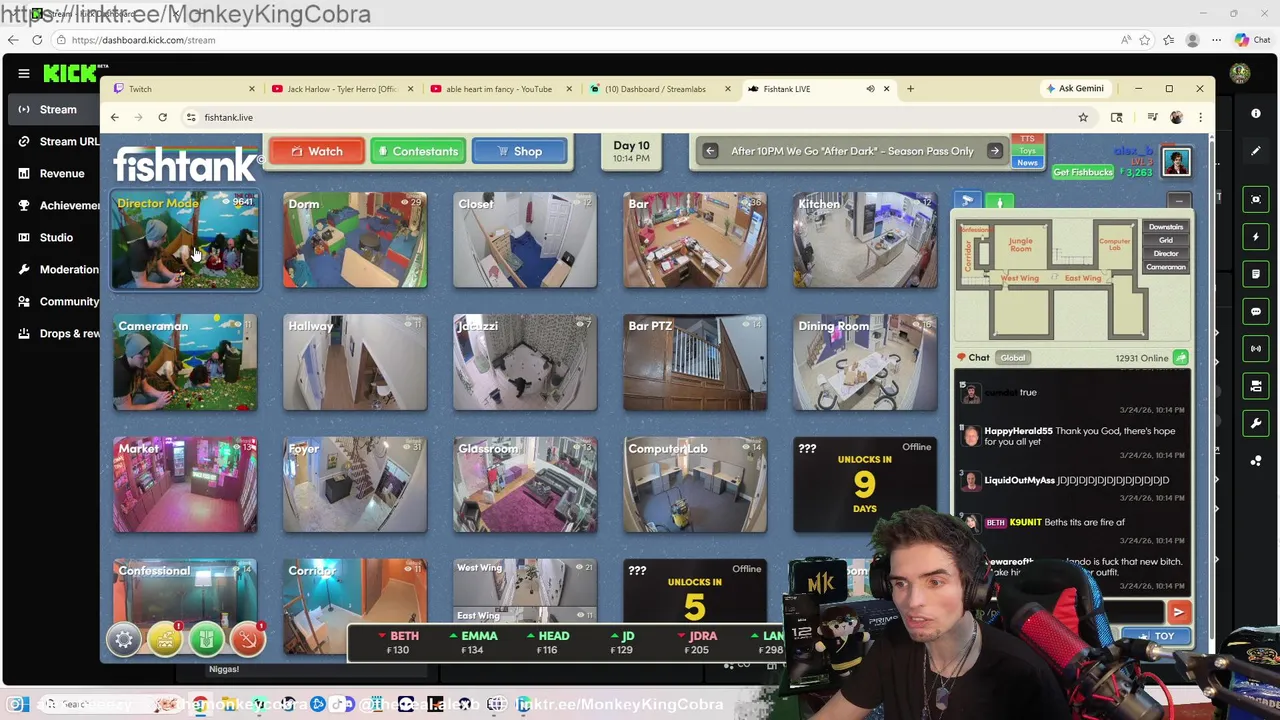
Task: Open Bar camera feed
Action: pyautogui.click(x=695, y=240)
